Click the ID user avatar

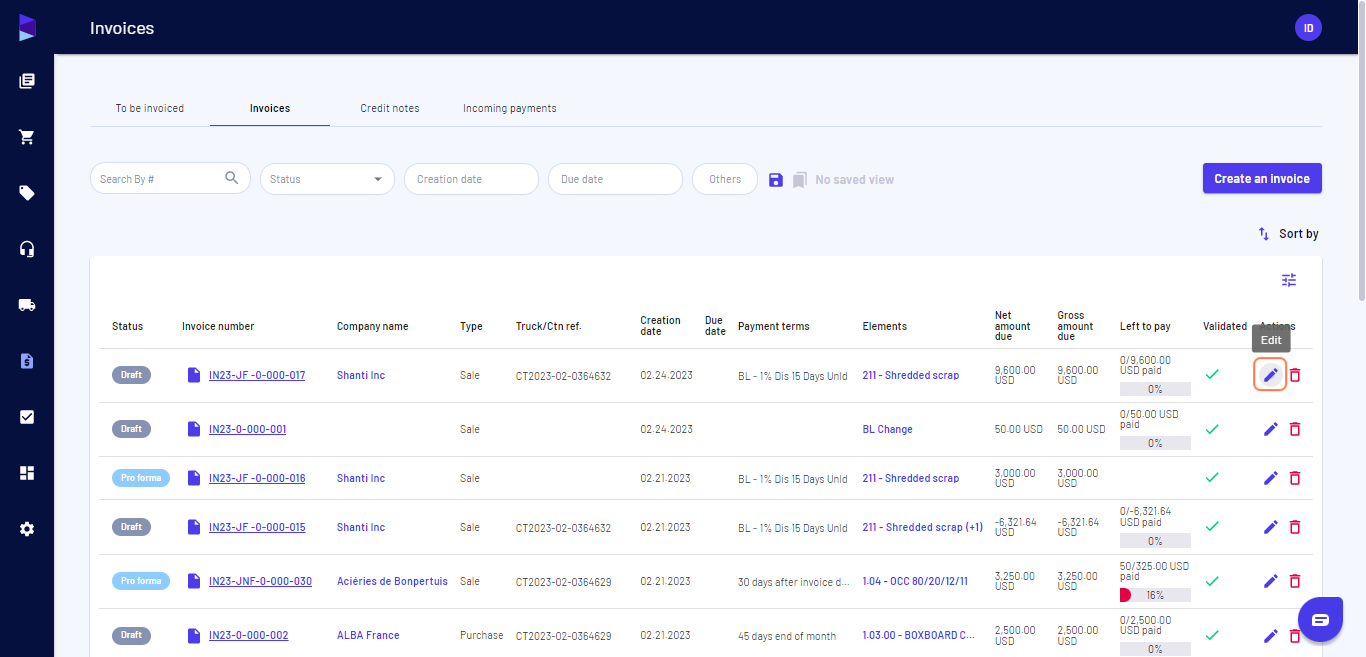tap(1308, 28)
